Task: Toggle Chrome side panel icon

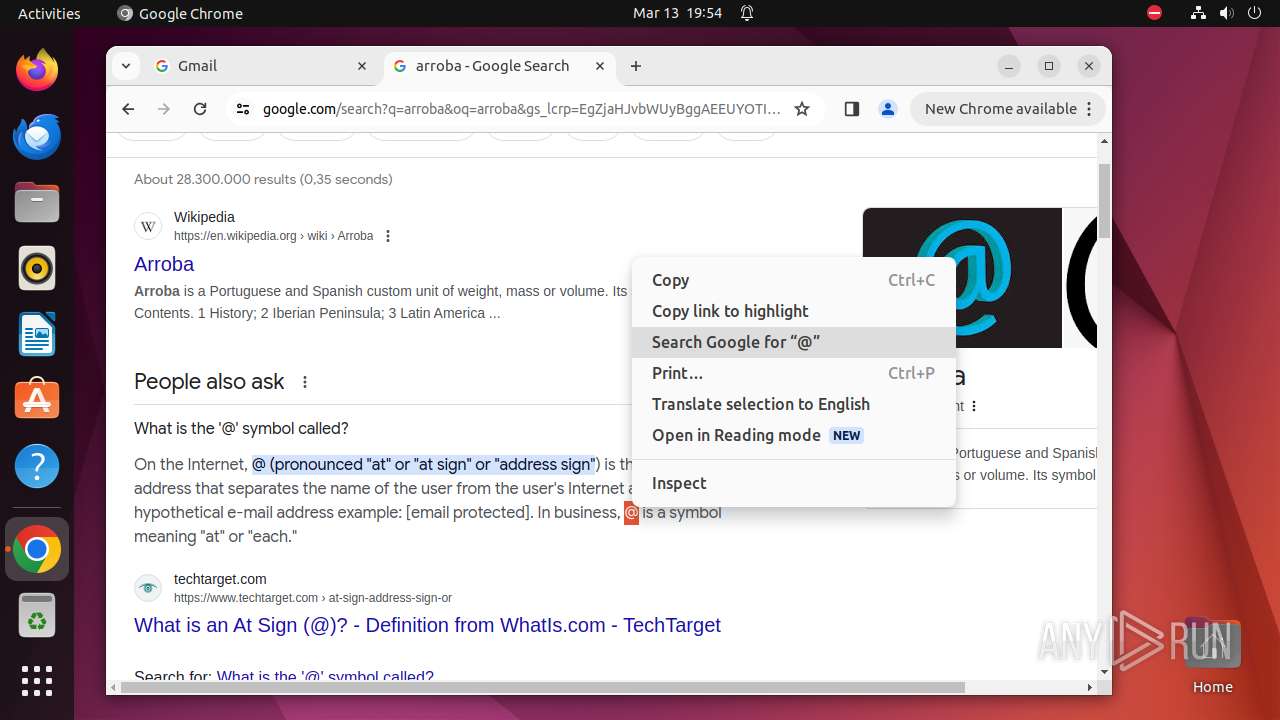Action: 851,109
